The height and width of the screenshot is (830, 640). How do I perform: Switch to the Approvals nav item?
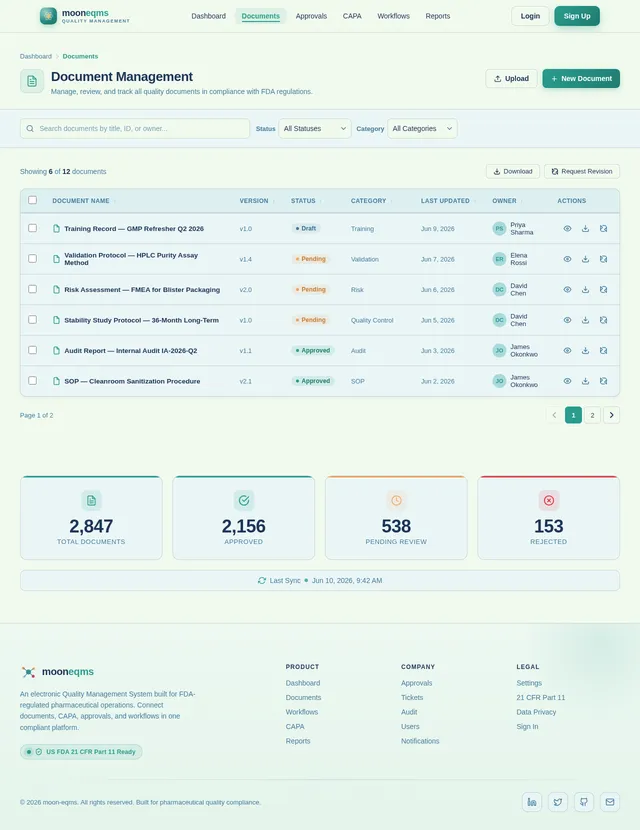point(311,16)
